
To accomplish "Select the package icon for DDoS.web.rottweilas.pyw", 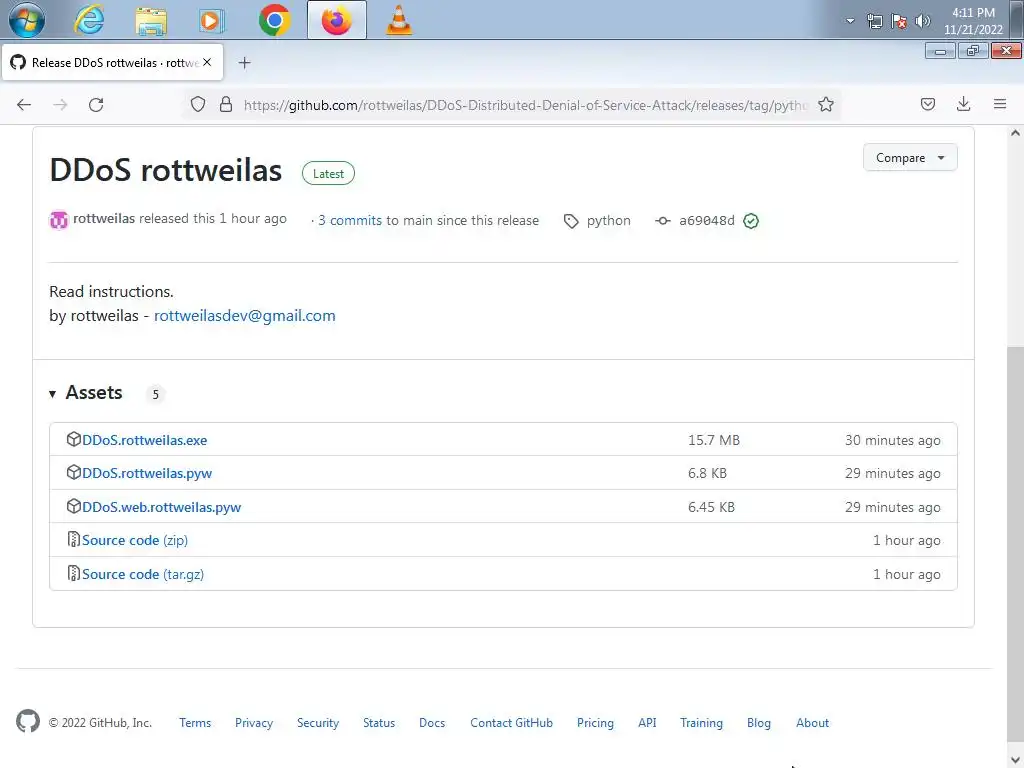I will 74,506.
